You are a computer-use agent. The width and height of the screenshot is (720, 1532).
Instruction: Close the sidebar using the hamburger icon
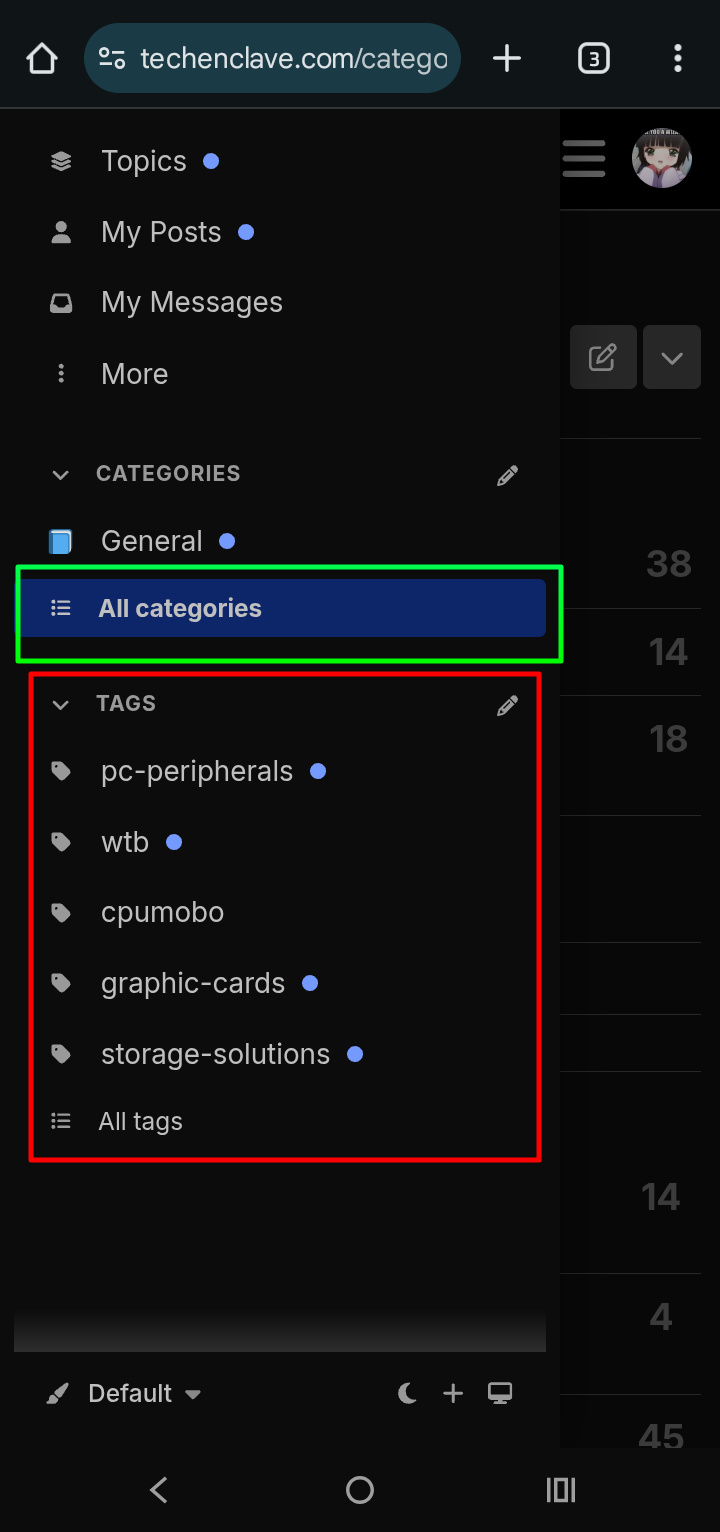584,158
